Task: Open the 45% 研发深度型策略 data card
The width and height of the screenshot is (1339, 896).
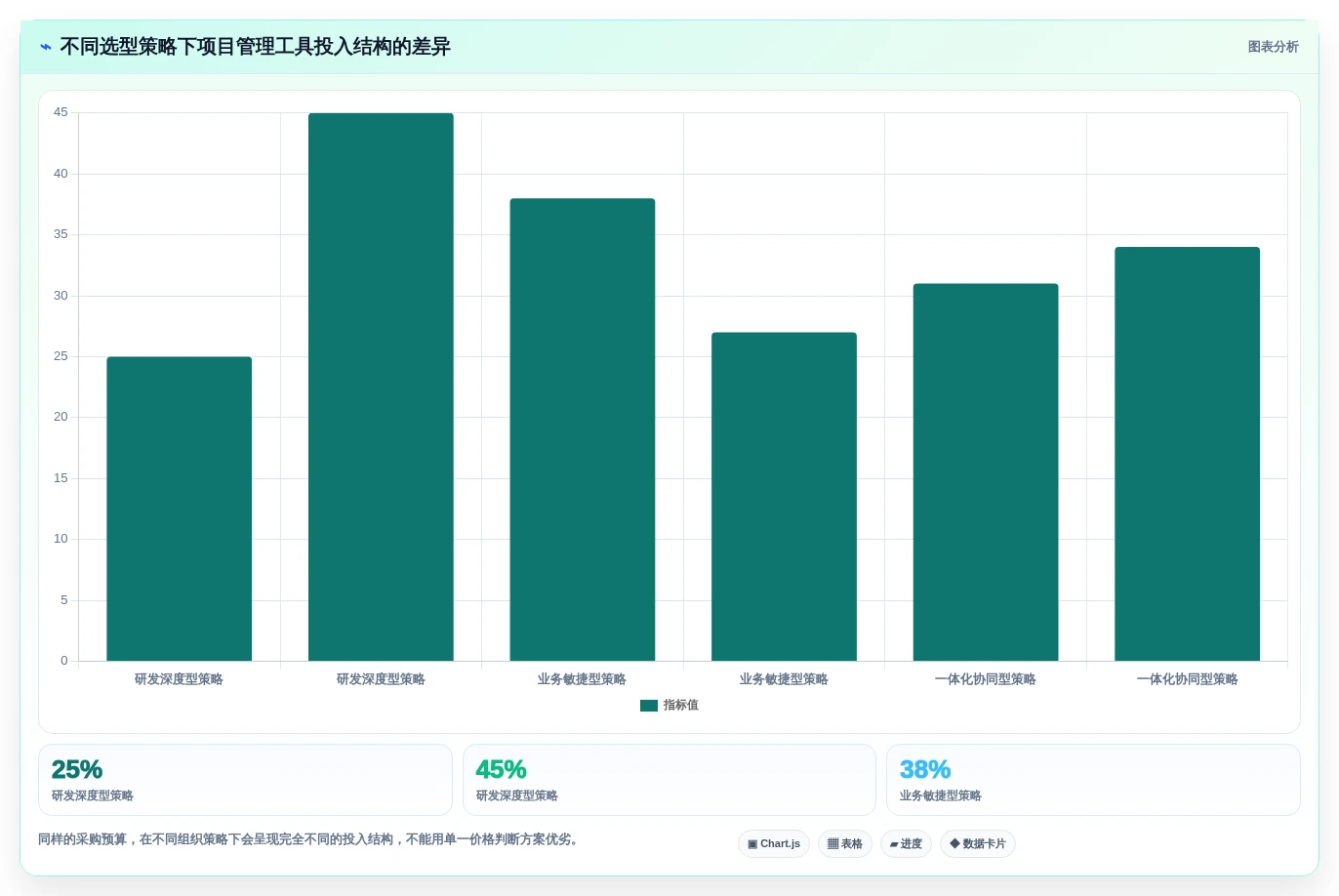Action: (669, 780)
